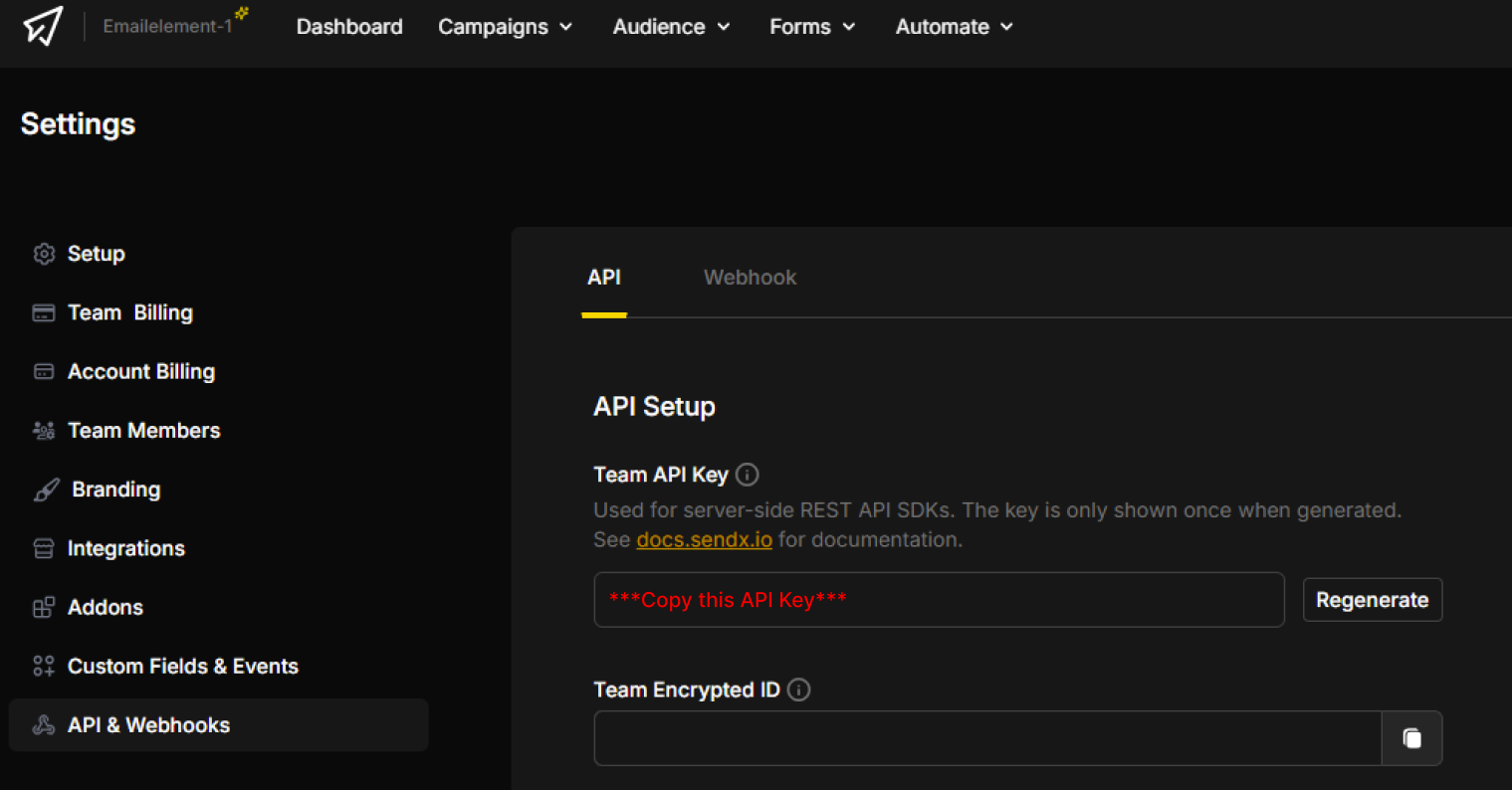Open the Forms dropdown
Image resolution: width=1512 pixels, height=790 pixels.
pyautogui.click(x=812, y=27)
